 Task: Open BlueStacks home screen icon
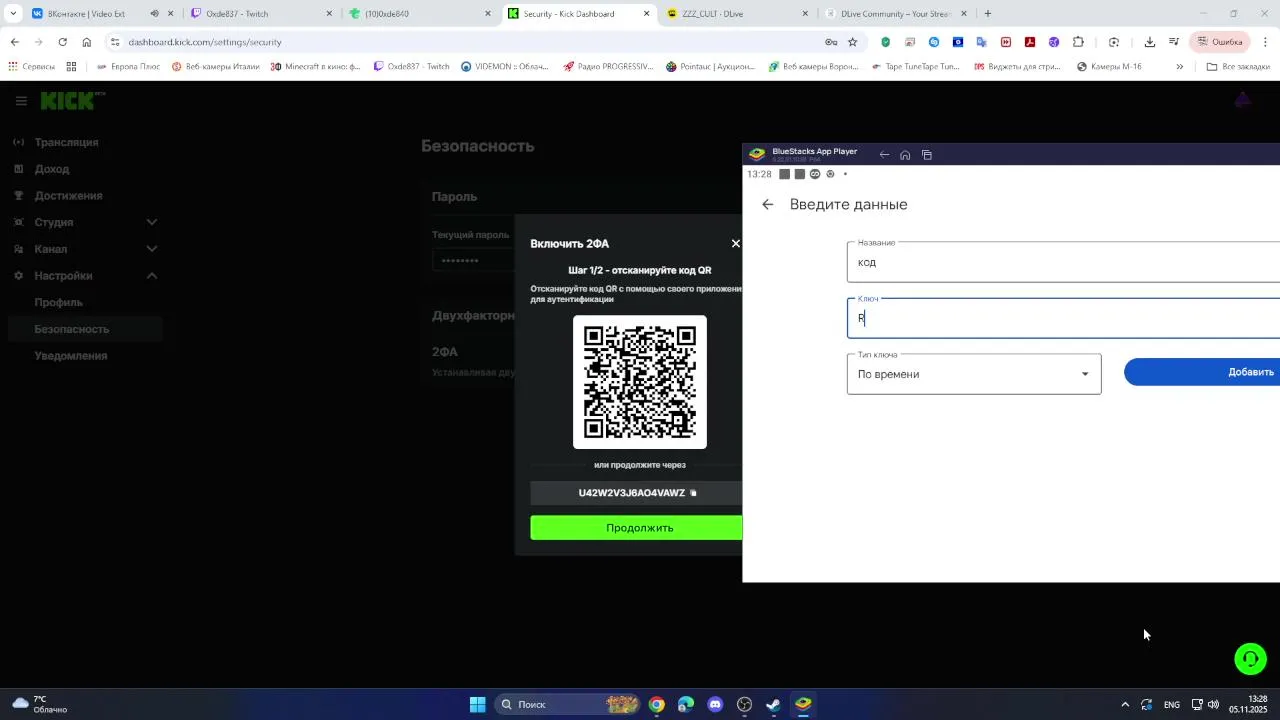click(905, 154)
